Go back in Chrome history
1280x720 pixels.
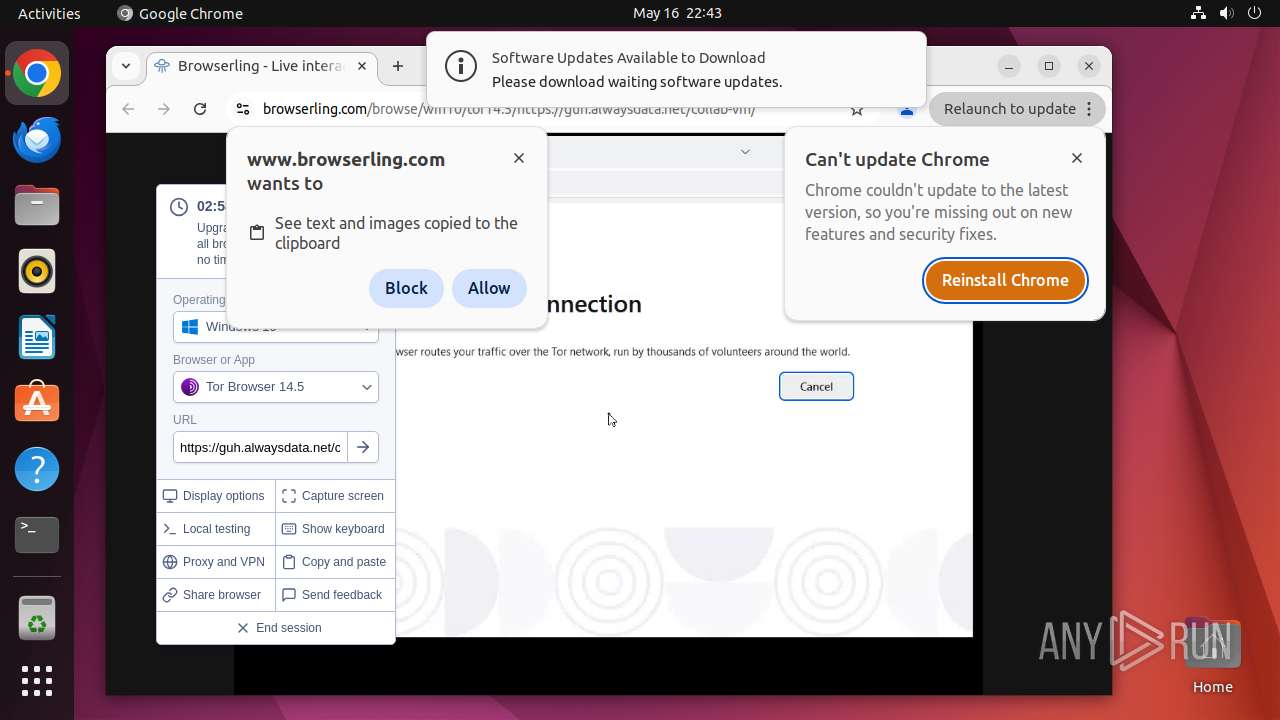pyautogui.click(x=128, y=109)
